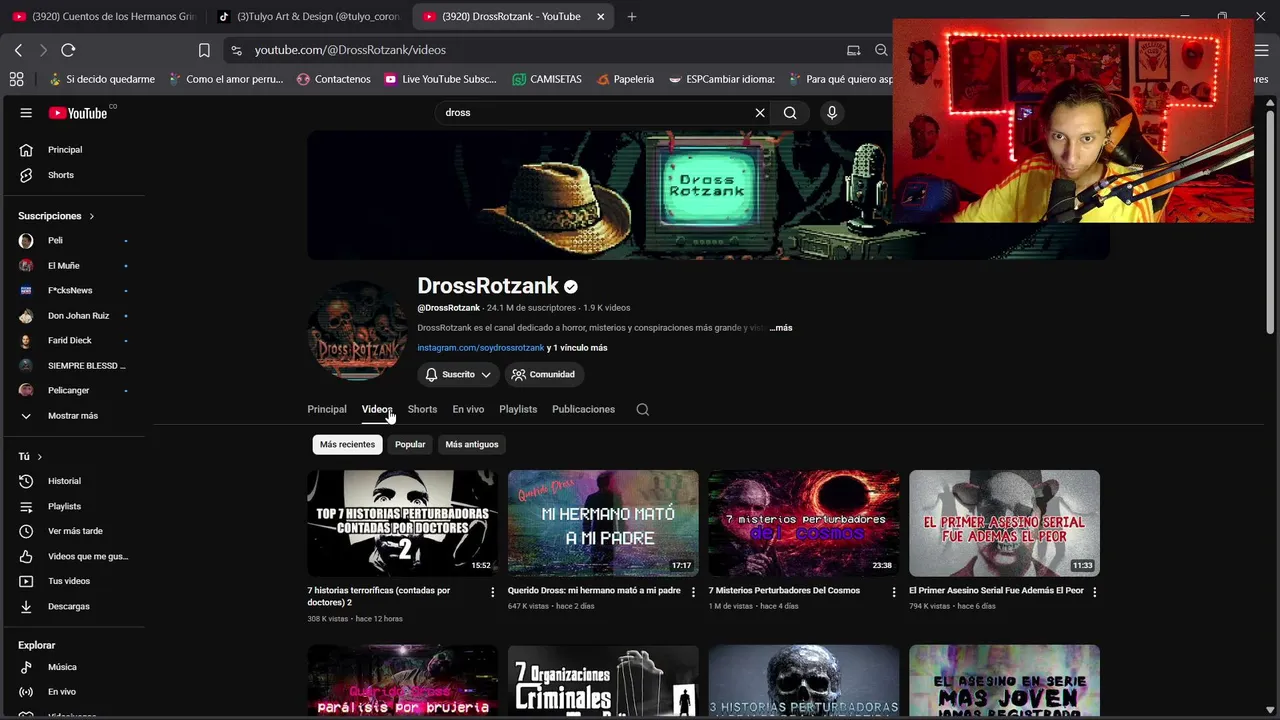Search within channel using magnifier icon

643,409
